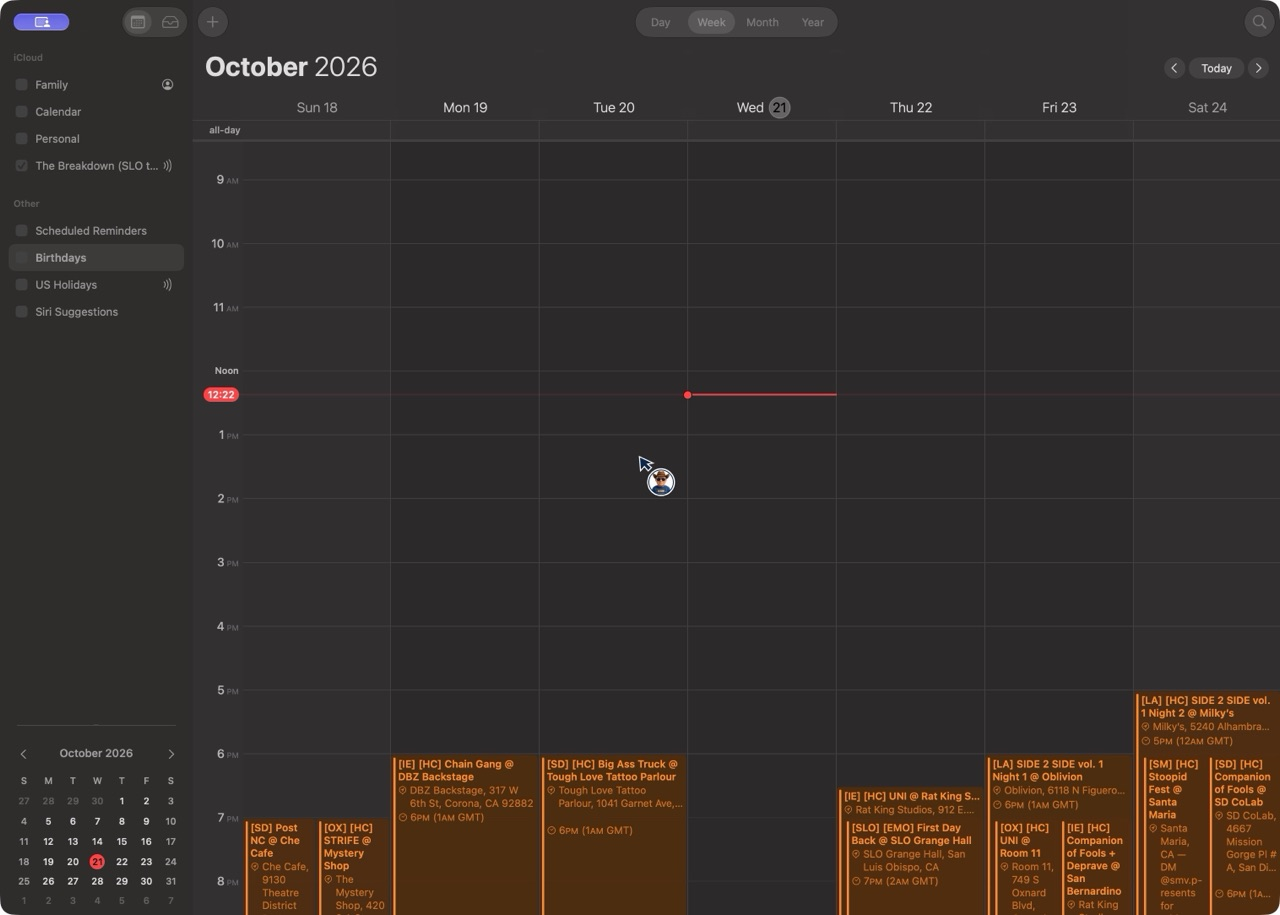Select day 15 in the mini calendar
This screenshot has height=915, width=1280.
pos(122,842)
